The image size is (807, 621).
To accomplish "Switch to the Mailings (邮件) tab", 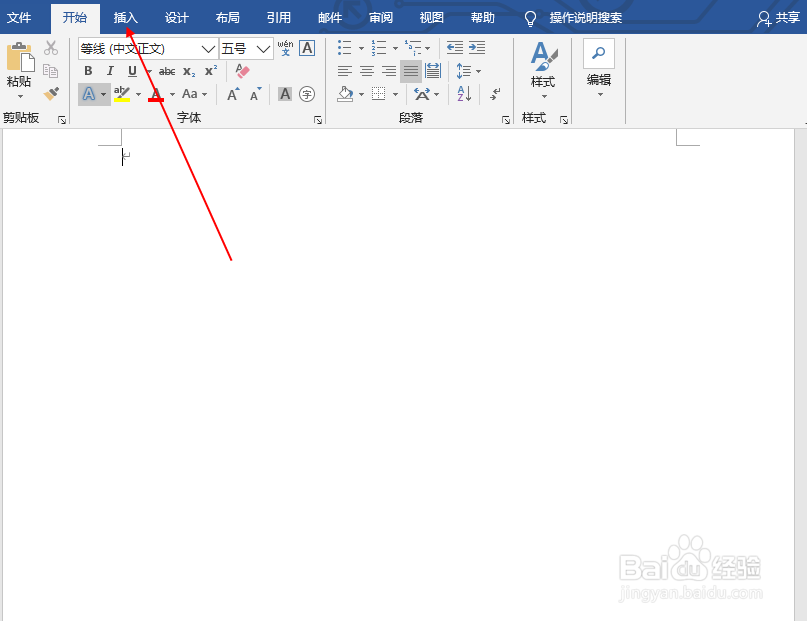I will pyautogui.click(x=330, y=18).
